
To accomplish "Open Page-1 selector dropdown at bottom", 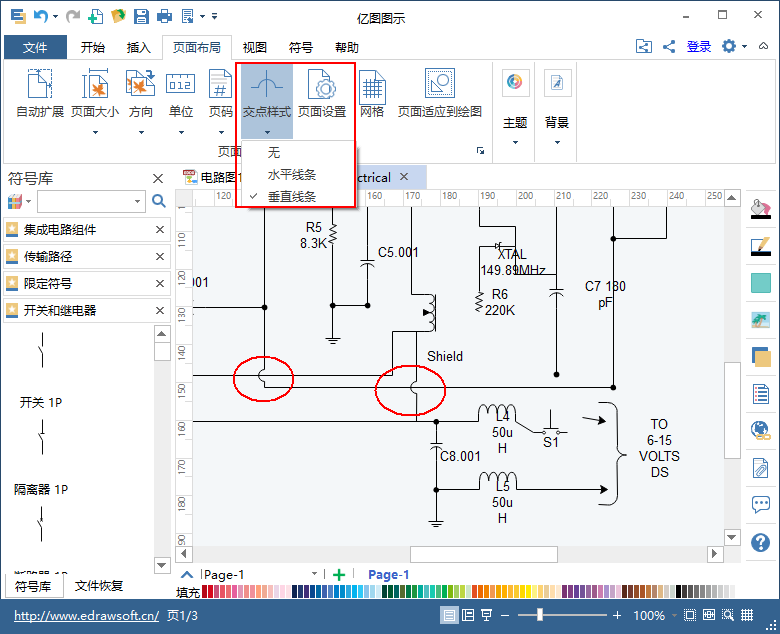I will click(x=314, y=574).
